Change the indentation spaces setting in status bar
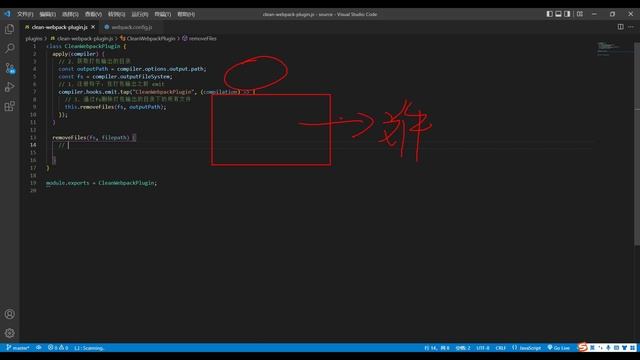640x360 pixels. pos(463,348)
